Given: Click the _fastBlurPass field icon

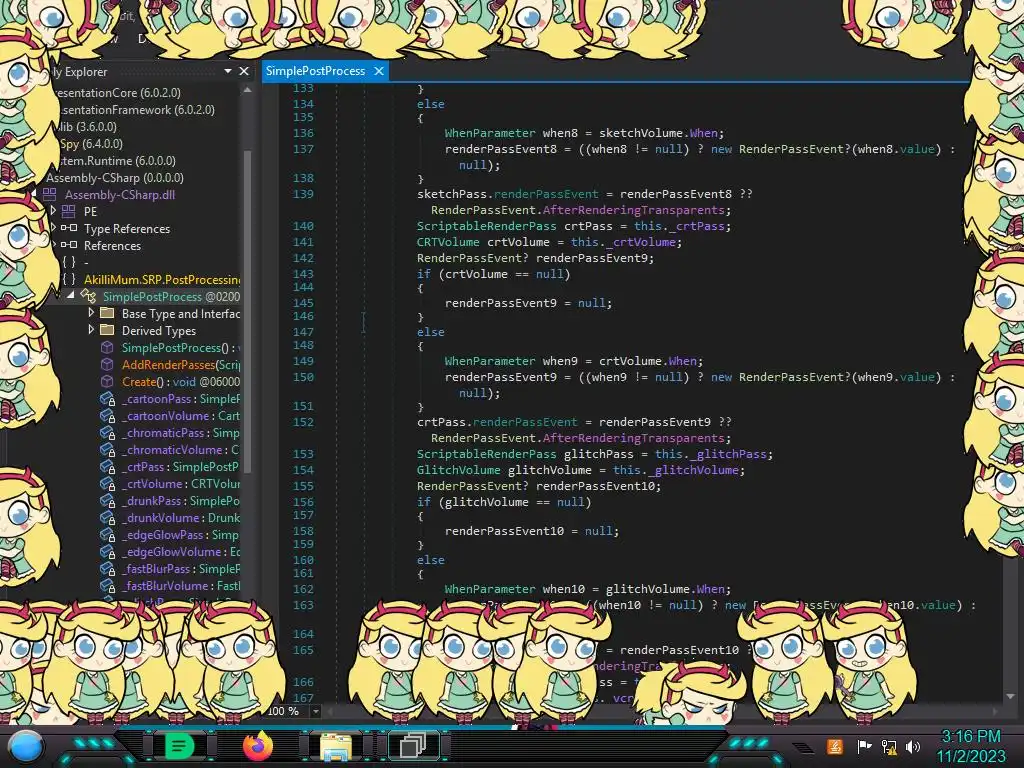Looking at the screenshot, I should (x=108, y=569).
